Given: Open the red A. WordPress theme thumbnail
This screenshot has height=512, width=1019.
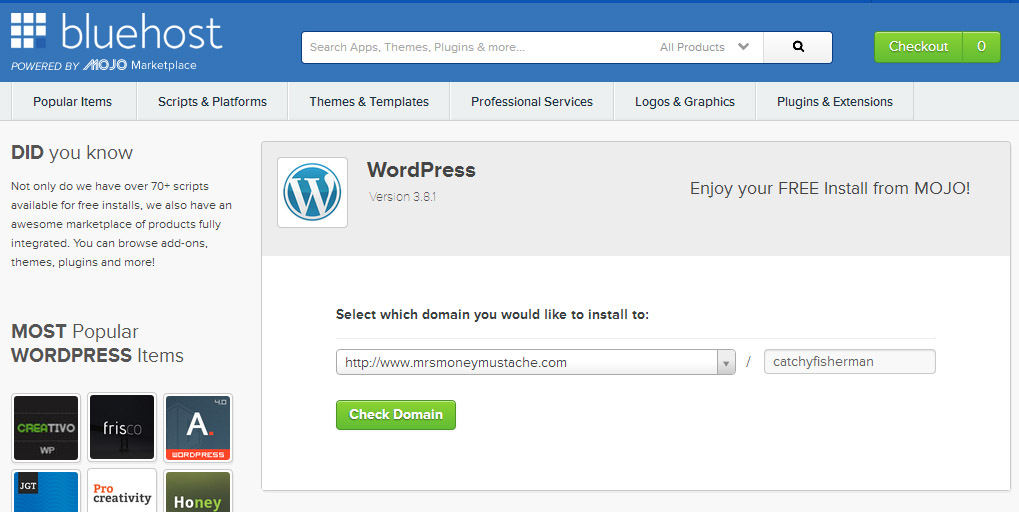Looking at the screenshot, I should point(198,427).
